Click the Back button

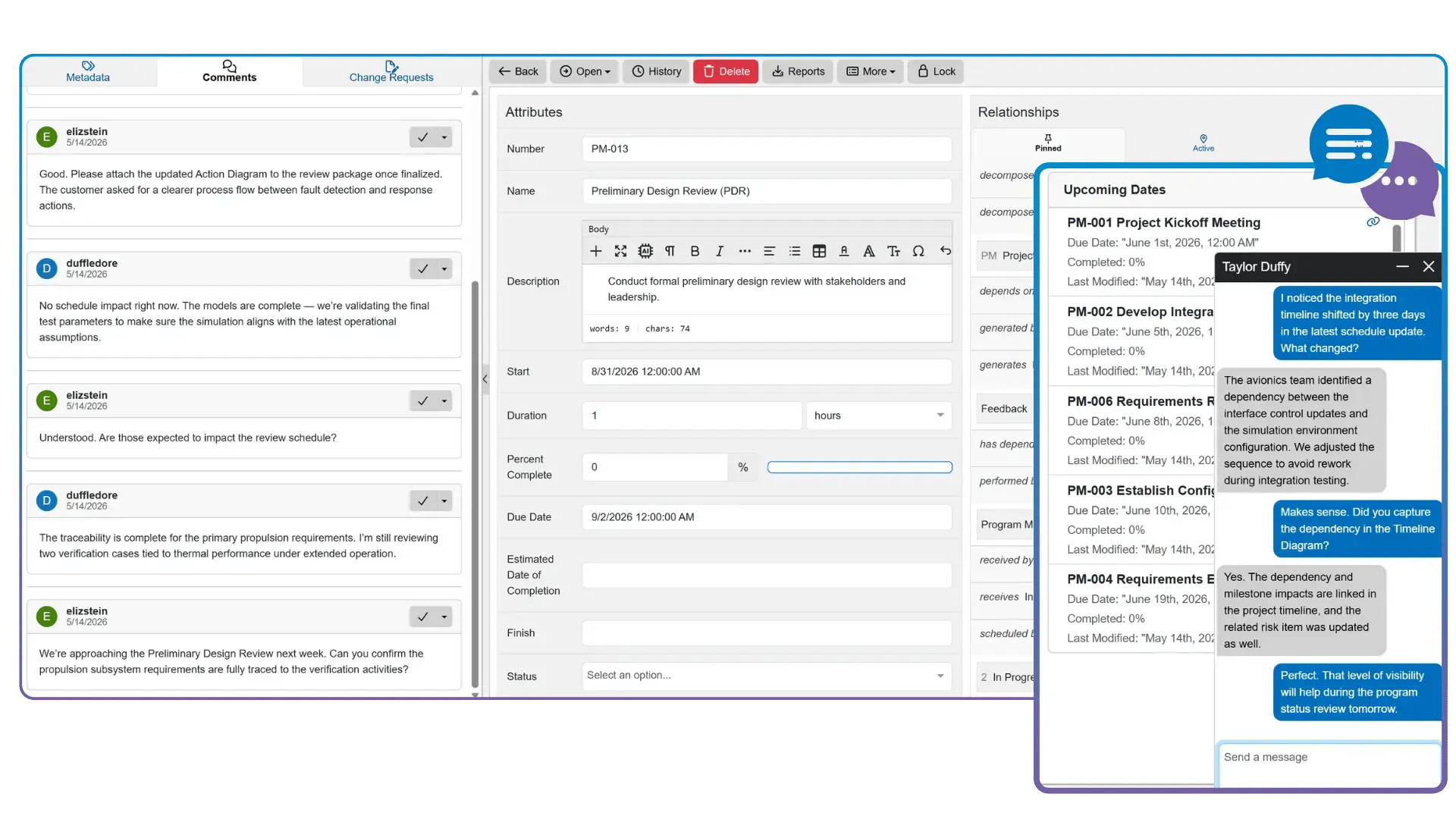(x=519, y=71)
